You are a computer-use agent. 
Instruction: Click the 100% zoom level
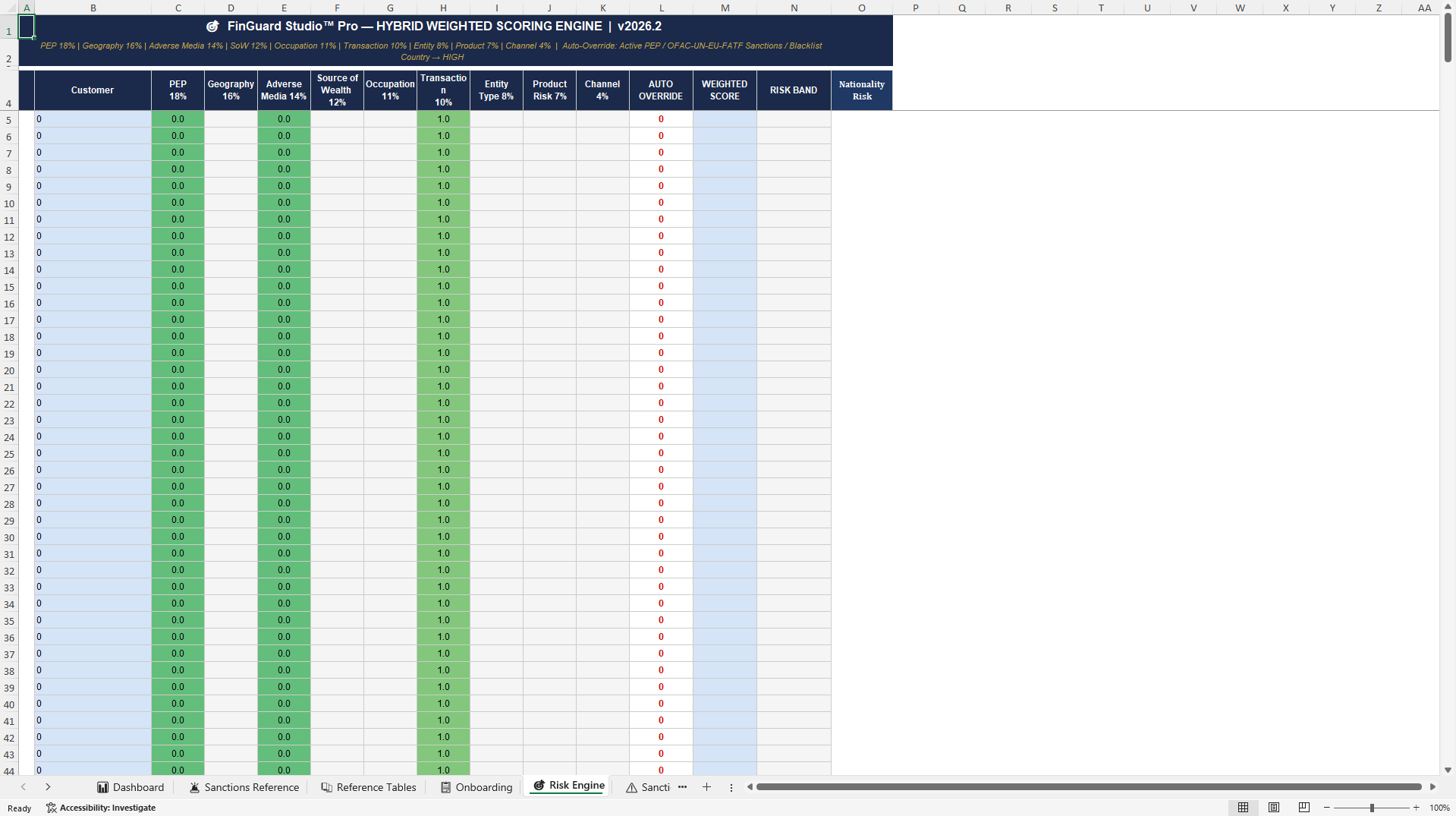click(1439, 808)
